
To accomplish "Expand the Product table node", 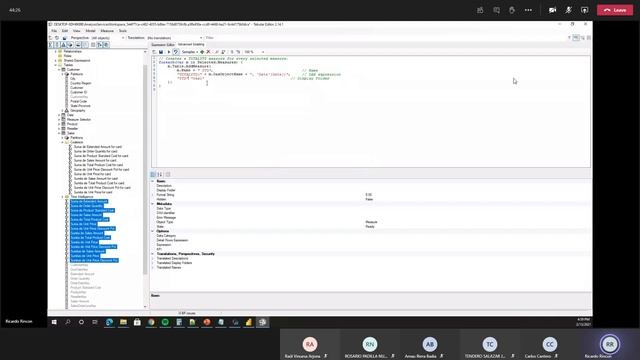I will pyautogui.click(x=59, y=124).
